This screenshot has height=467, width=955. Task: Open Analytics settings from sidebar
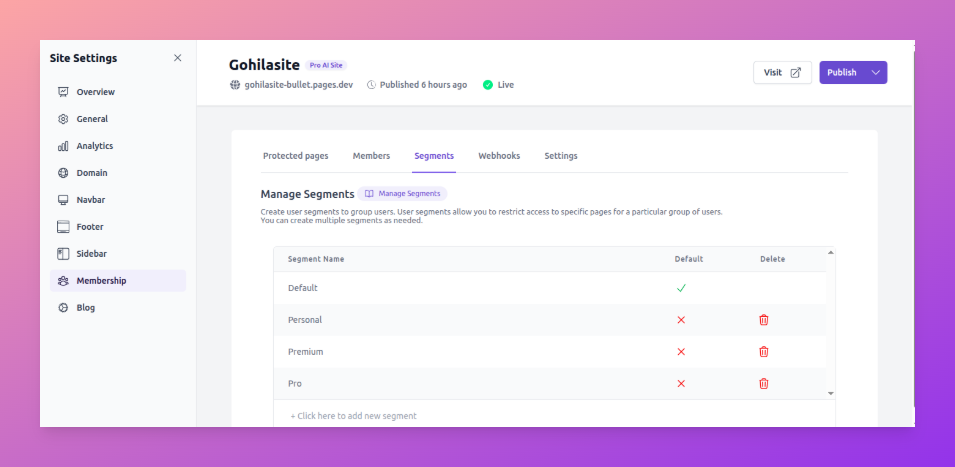[x=94, y=146]
